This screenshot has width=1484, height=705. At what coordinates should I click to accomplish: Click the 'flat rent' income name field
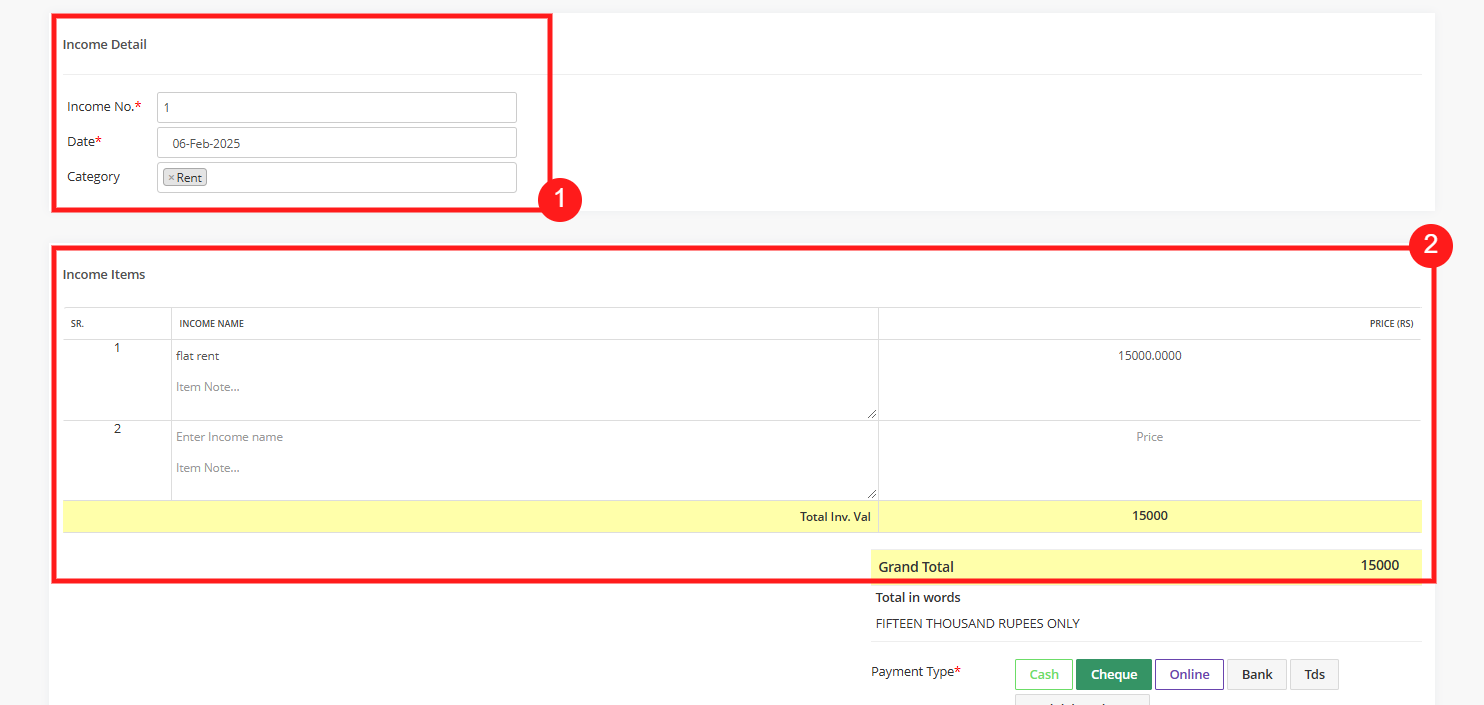point(520,356)
